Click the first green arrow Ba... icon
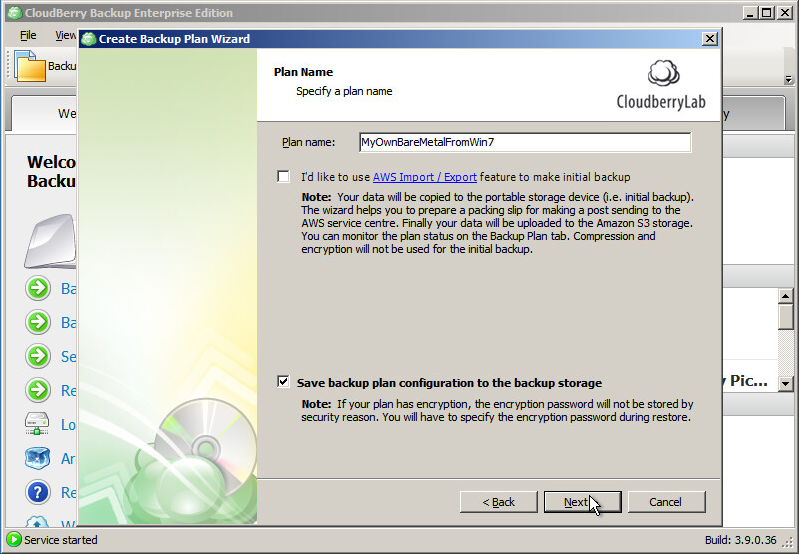Image resolution: width=799 pixels, height=554 pixels. point(38,288)
